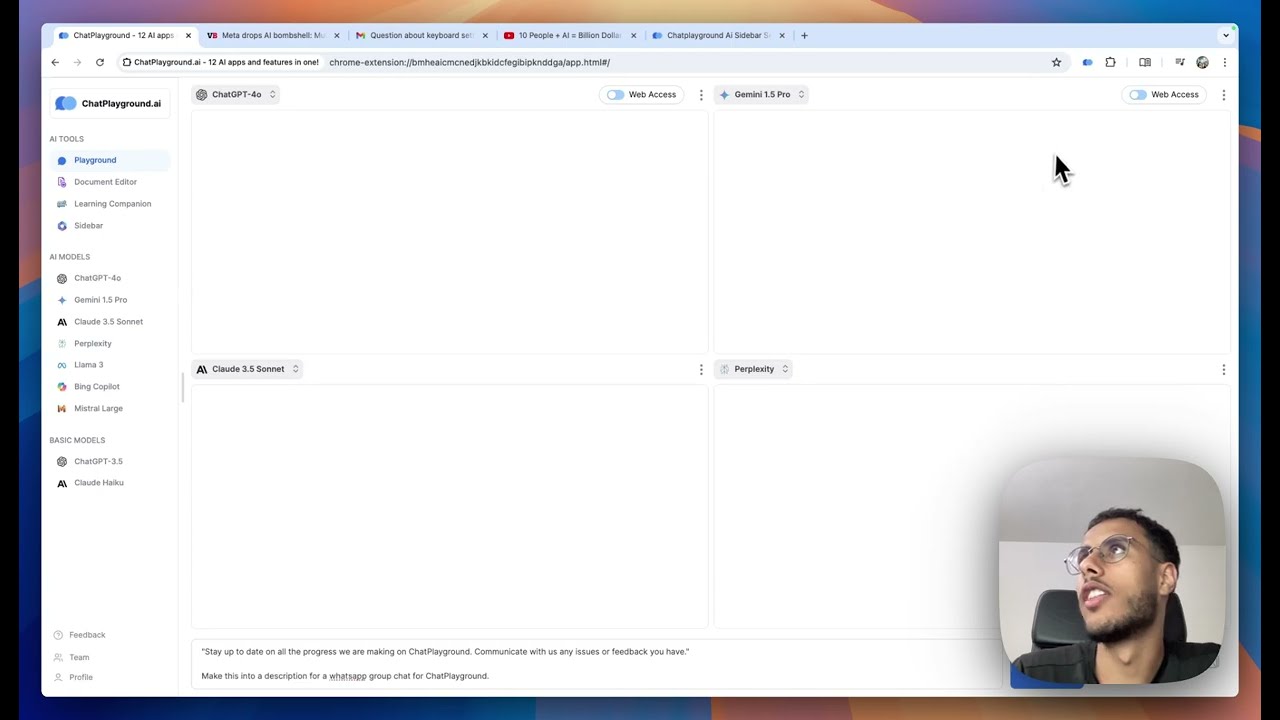Open Gemini 1.5 Pro panel three-dot options
This screenshot has height=720, width=1280.
(x=1224, y=95)
